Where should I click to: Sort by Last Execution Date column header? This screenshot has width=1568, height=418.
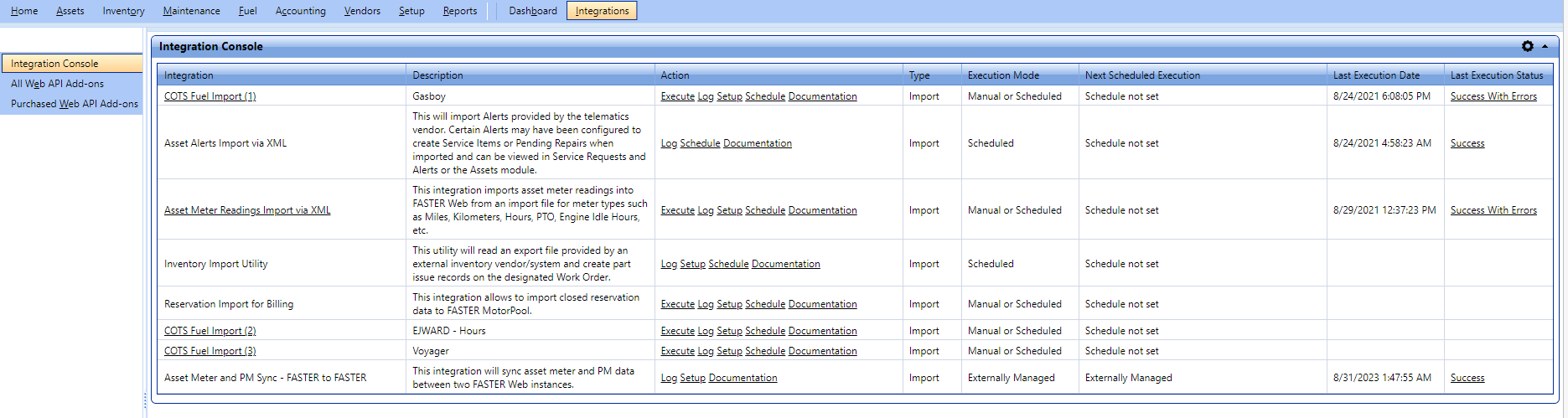tap(1376, 75)
